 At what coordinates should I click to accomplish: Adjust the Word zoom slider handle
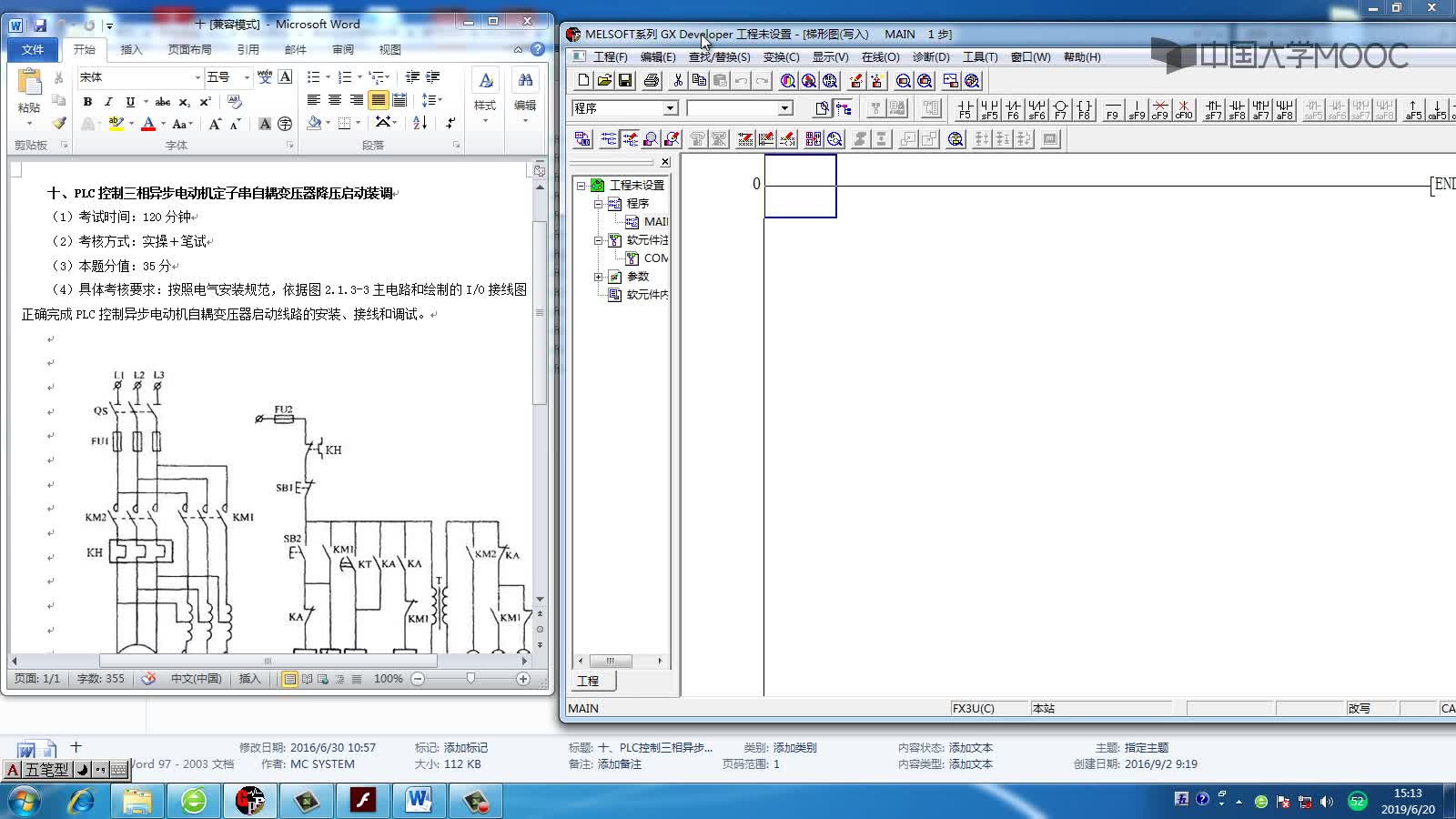470,679
